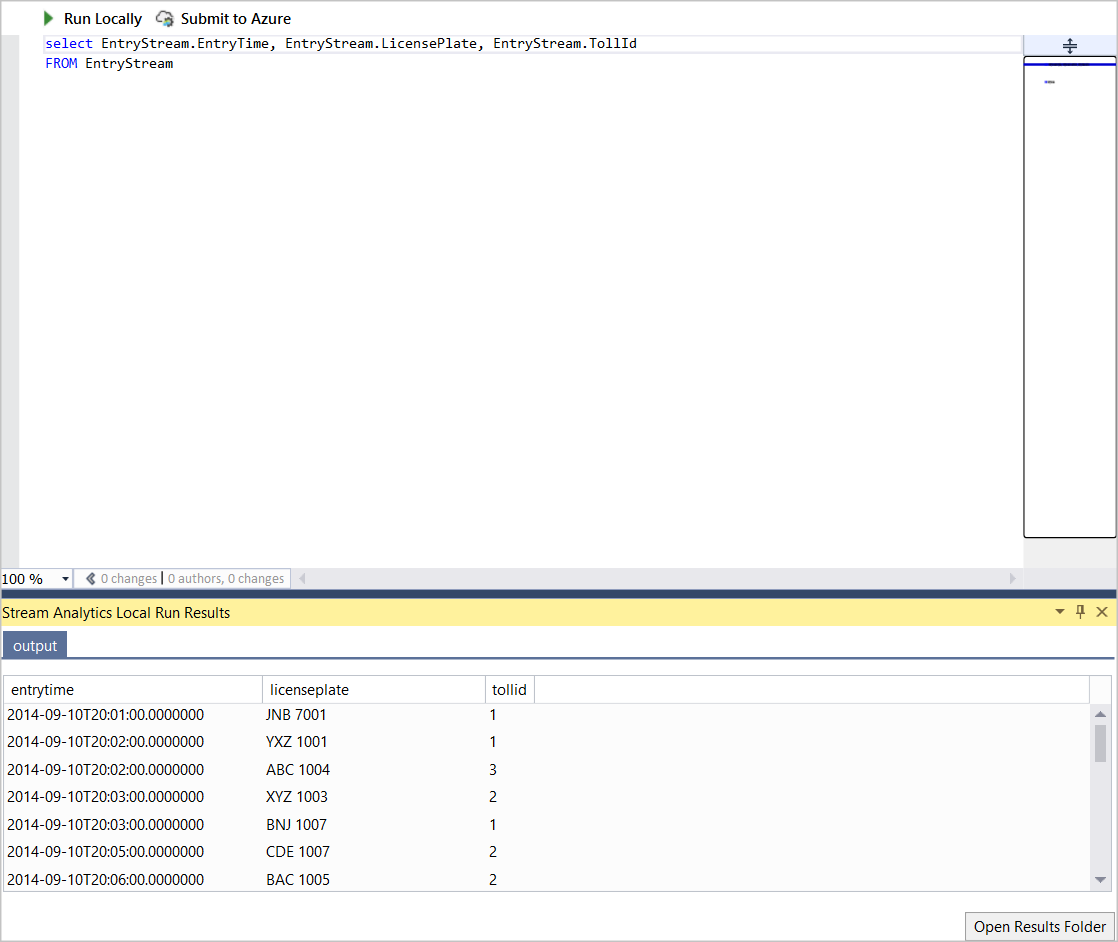Screen dimensions: 1118x942
Task: Click the 0 authors, 0 changes indicator
Action: point(224,578)
